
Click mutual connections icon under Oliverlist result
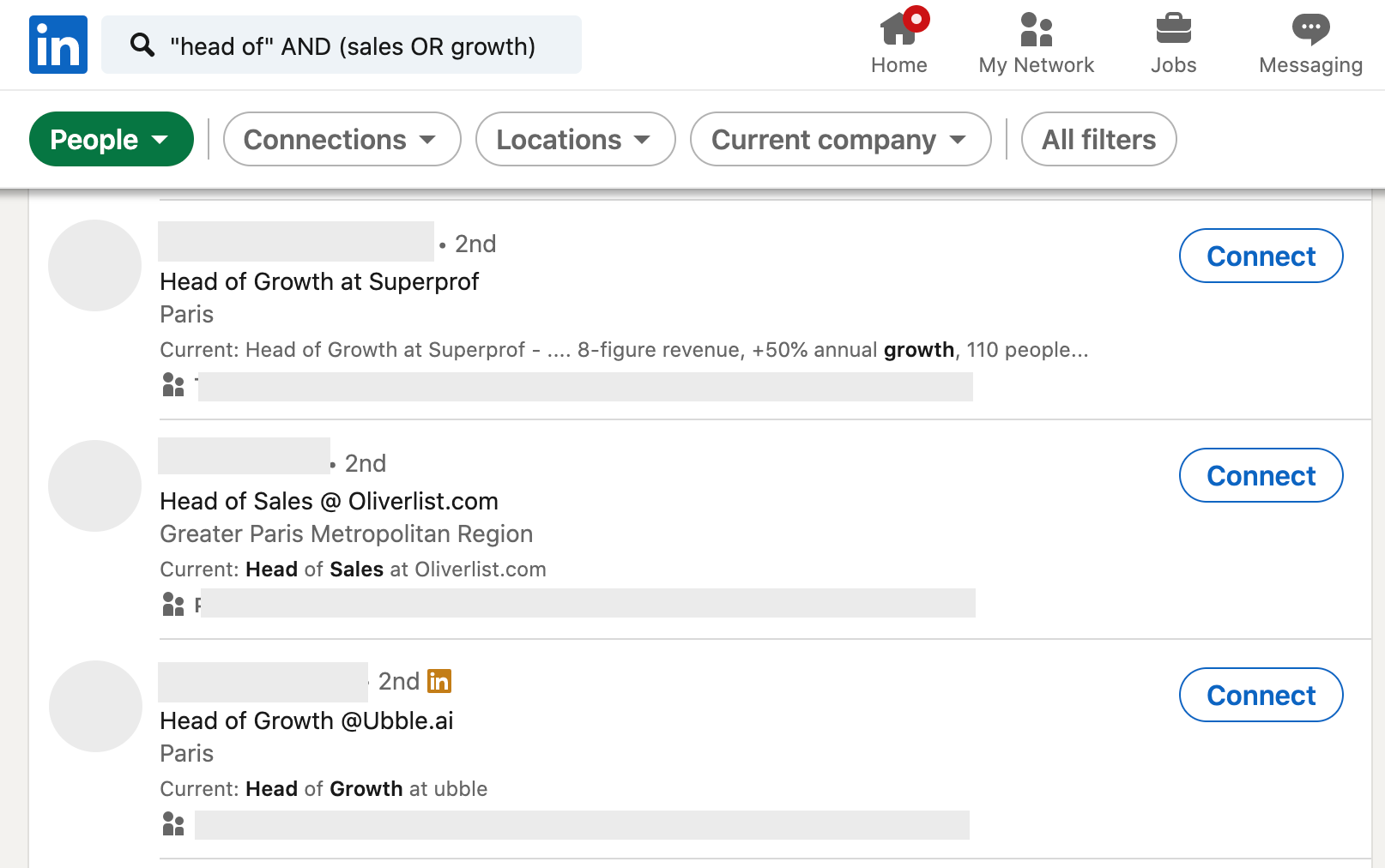[x=173, y=605]
